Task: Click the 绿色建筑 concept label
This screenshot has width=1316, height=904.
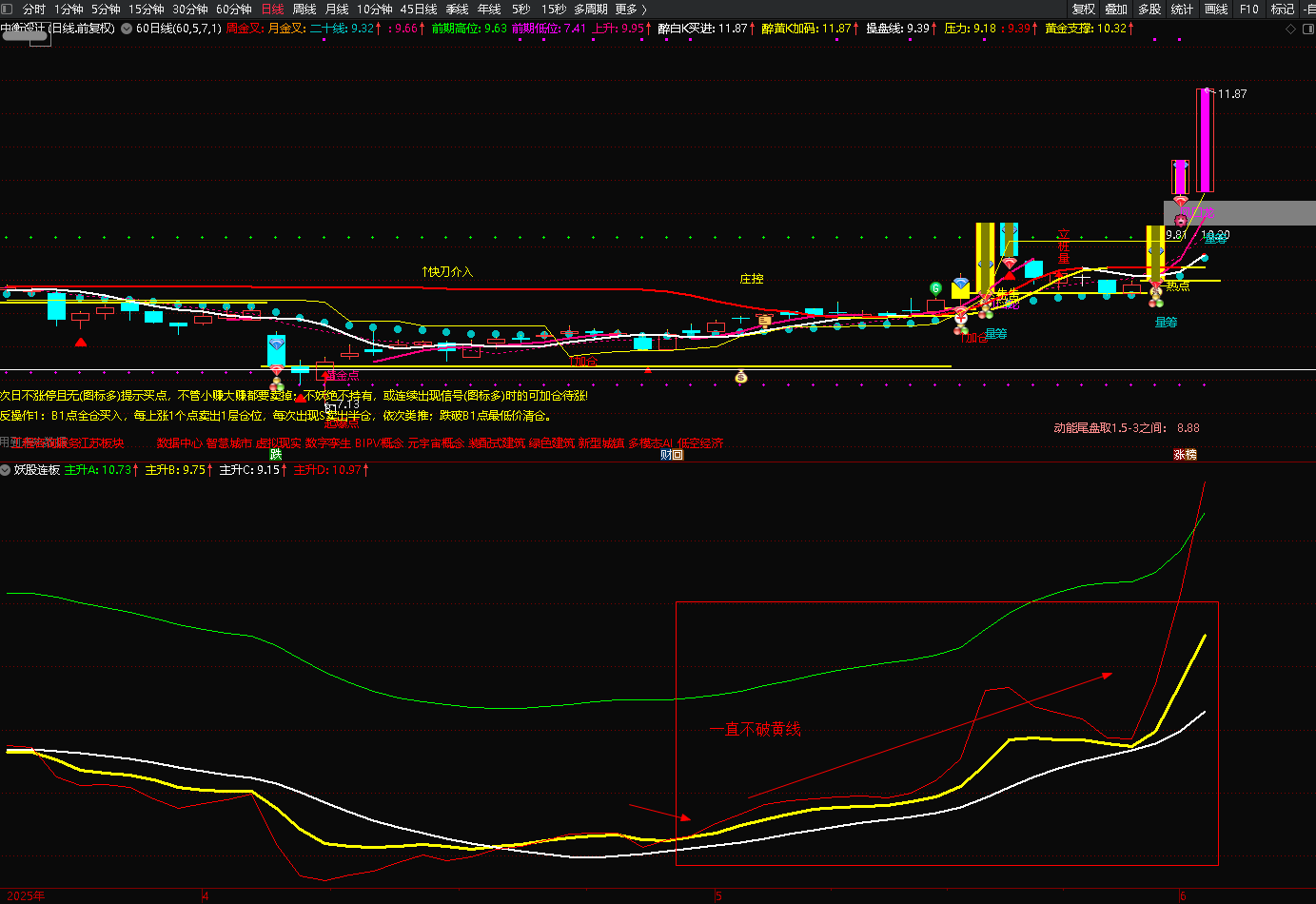Action: [552, 443]
